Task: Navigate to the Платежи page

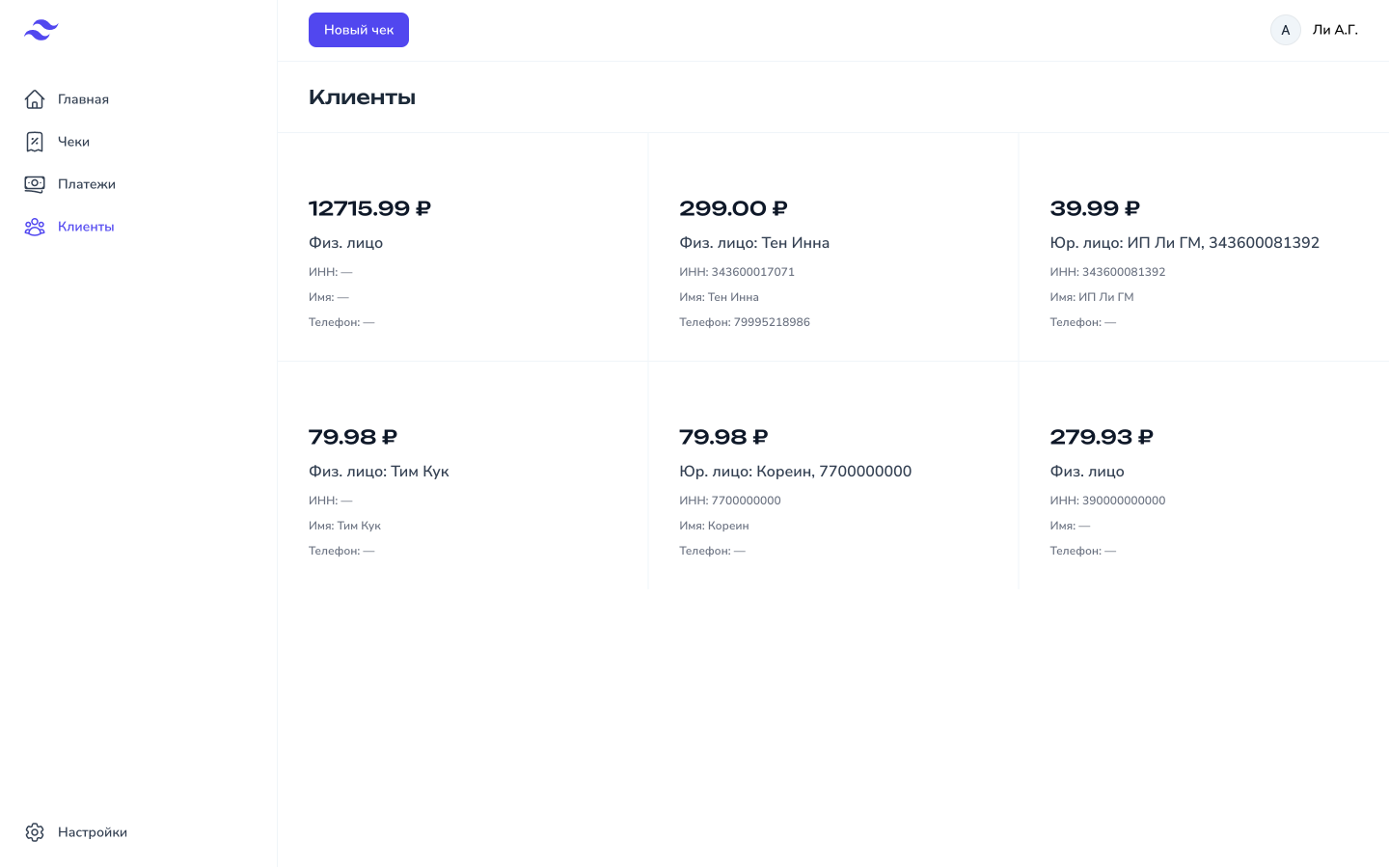Action: (87, 184)
